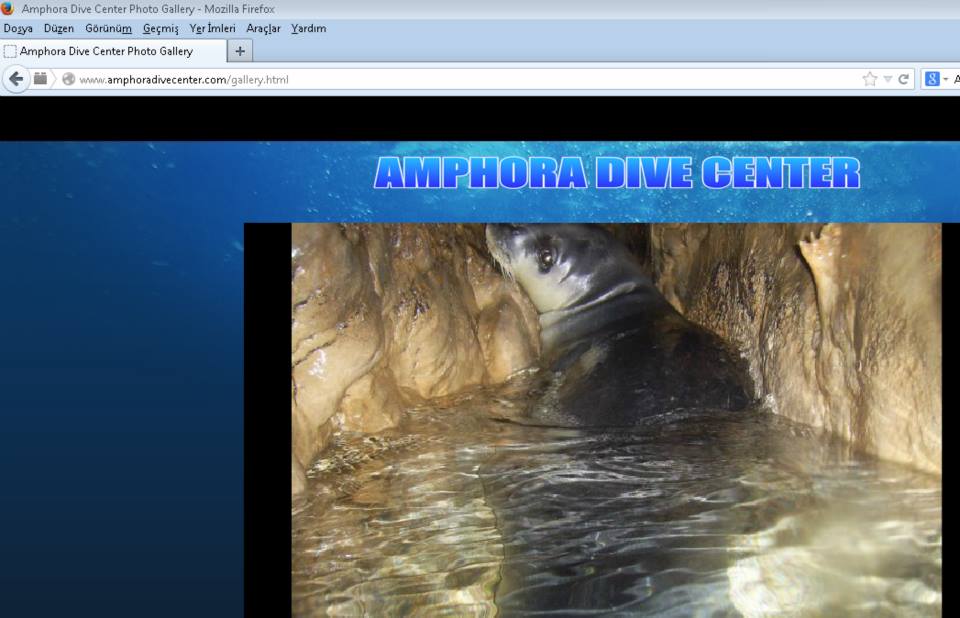The width and height of the screenshot is (960, 618).
Task: Open a new tab with plus button
Action: [x=240, y=51]
